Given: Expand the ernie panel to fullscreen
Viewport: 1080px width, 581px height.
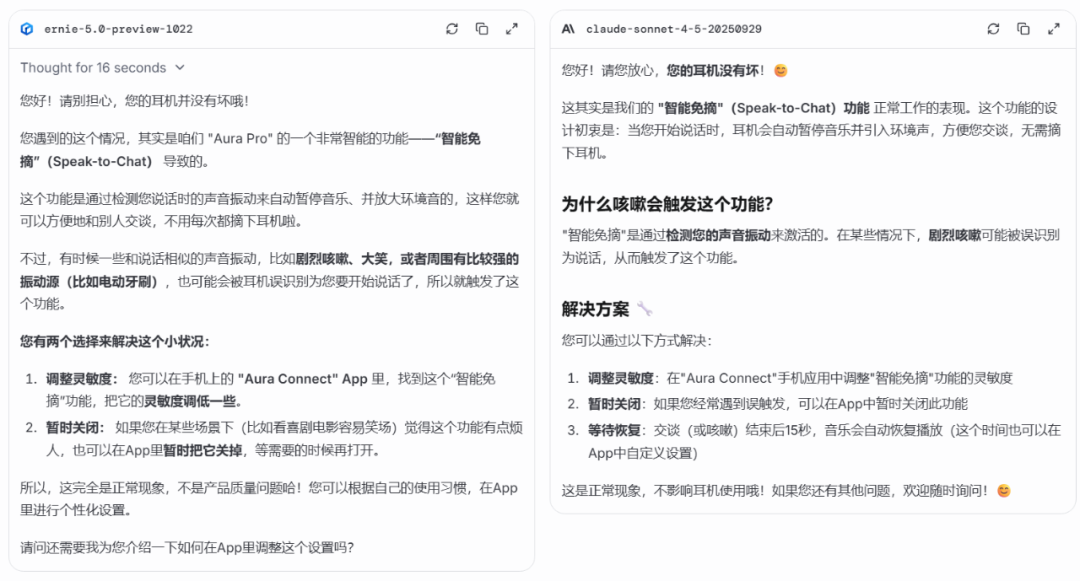Looking at the screenshot, I should tap(512, 29).
